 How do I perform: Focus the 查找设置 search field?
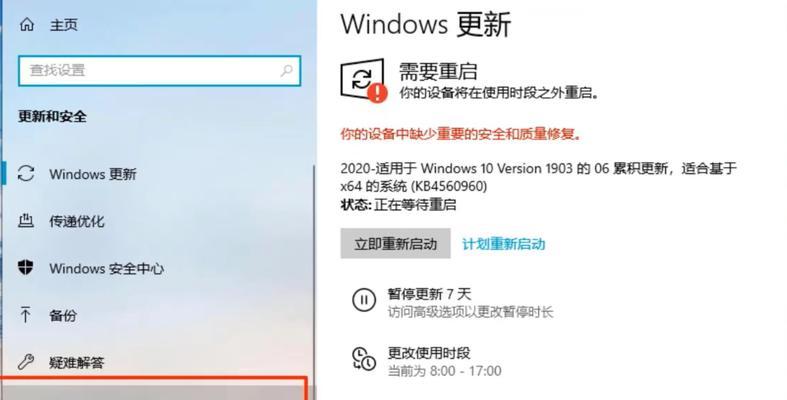point(160,71)
